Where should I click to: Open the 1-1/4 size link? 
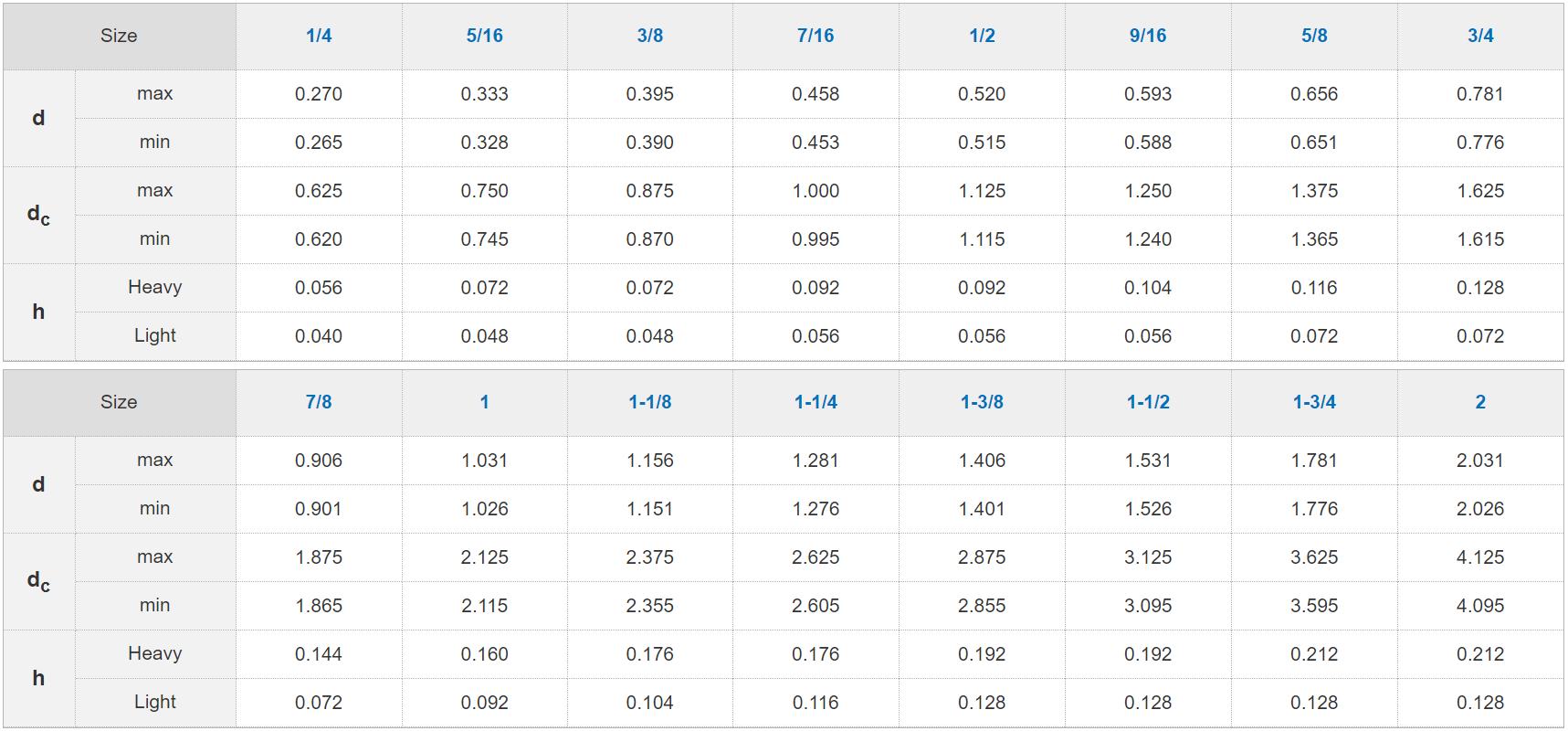[x=816, y=402]
